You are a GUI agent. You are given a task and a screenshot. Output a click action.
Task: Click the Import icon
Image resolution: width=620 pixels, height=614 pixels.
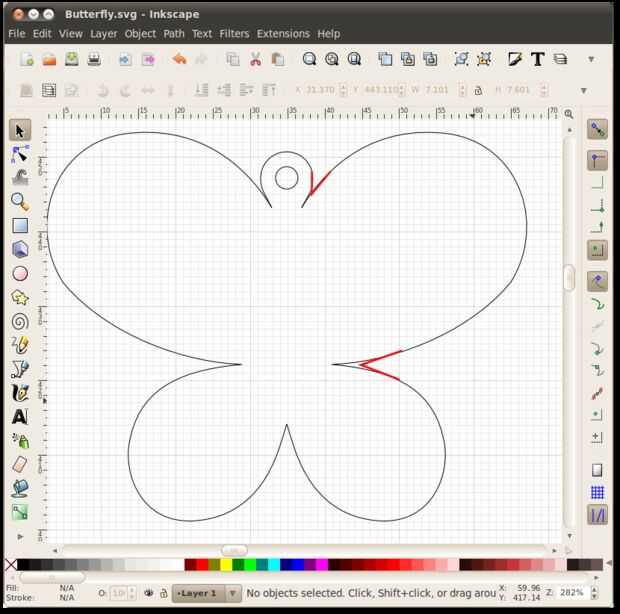[x=125, y=59]
